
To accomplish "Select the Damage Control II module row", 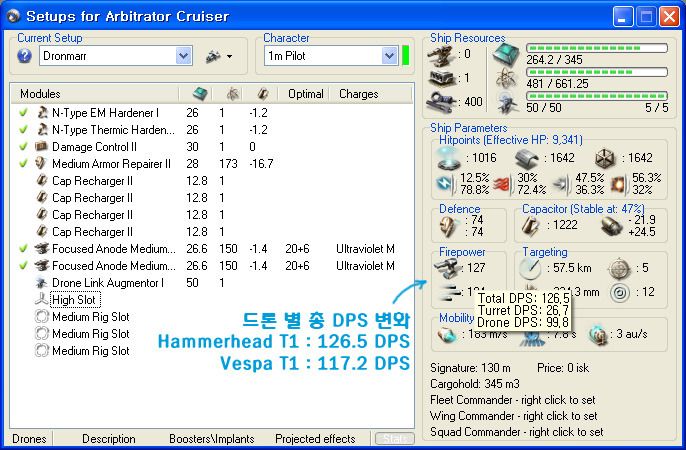I will (x=212, y=147).
